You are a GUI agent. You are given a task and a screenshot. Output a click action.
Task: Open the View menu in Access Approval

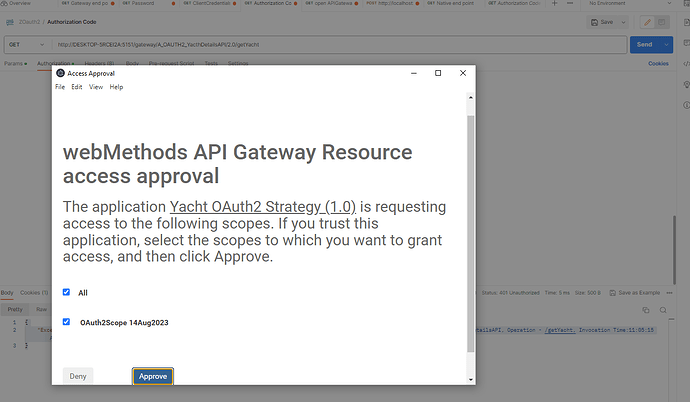(96, 87)
